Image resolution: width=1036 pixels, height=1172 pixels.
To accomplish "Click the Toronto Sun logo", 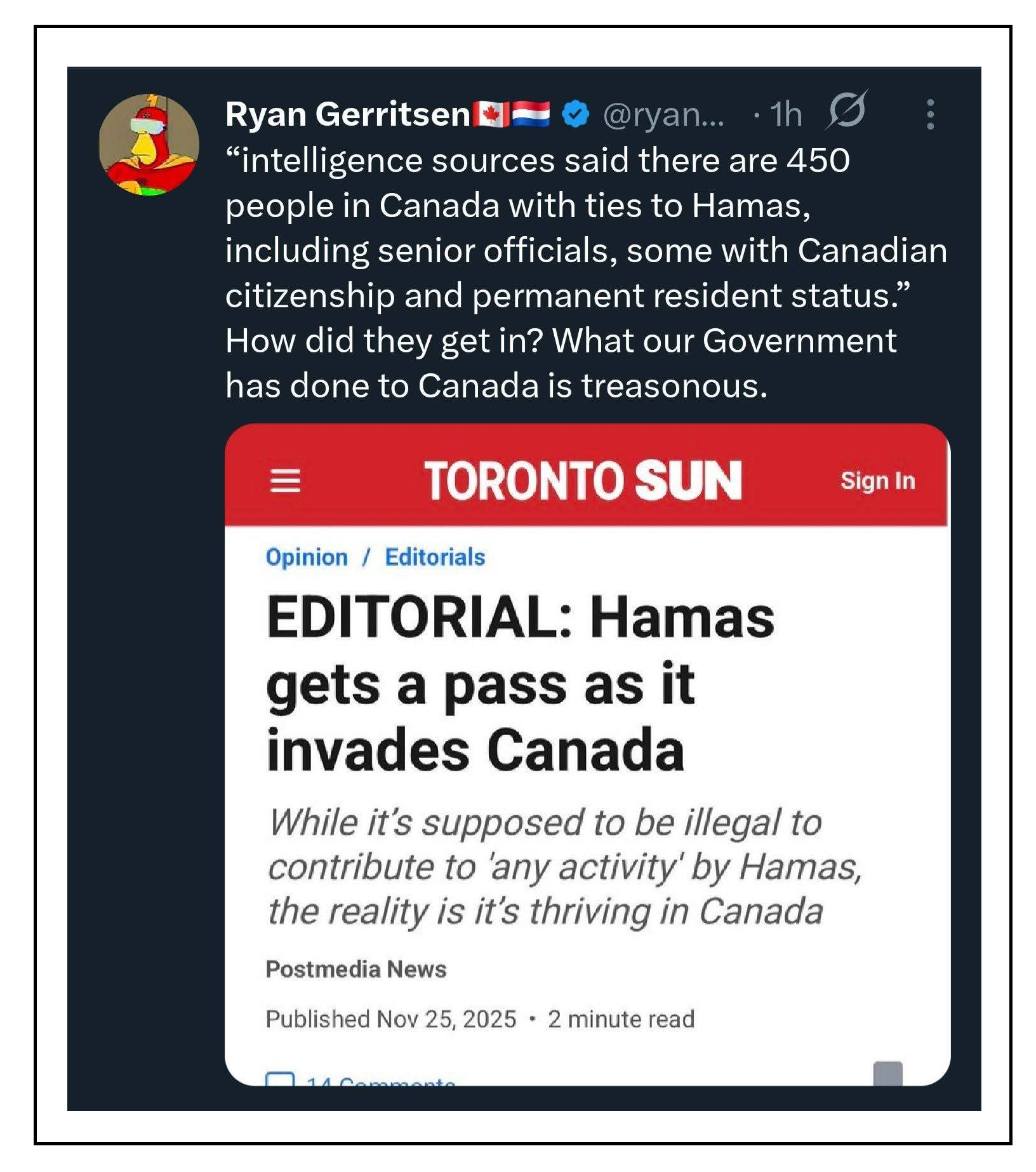I will click(583, 481).
